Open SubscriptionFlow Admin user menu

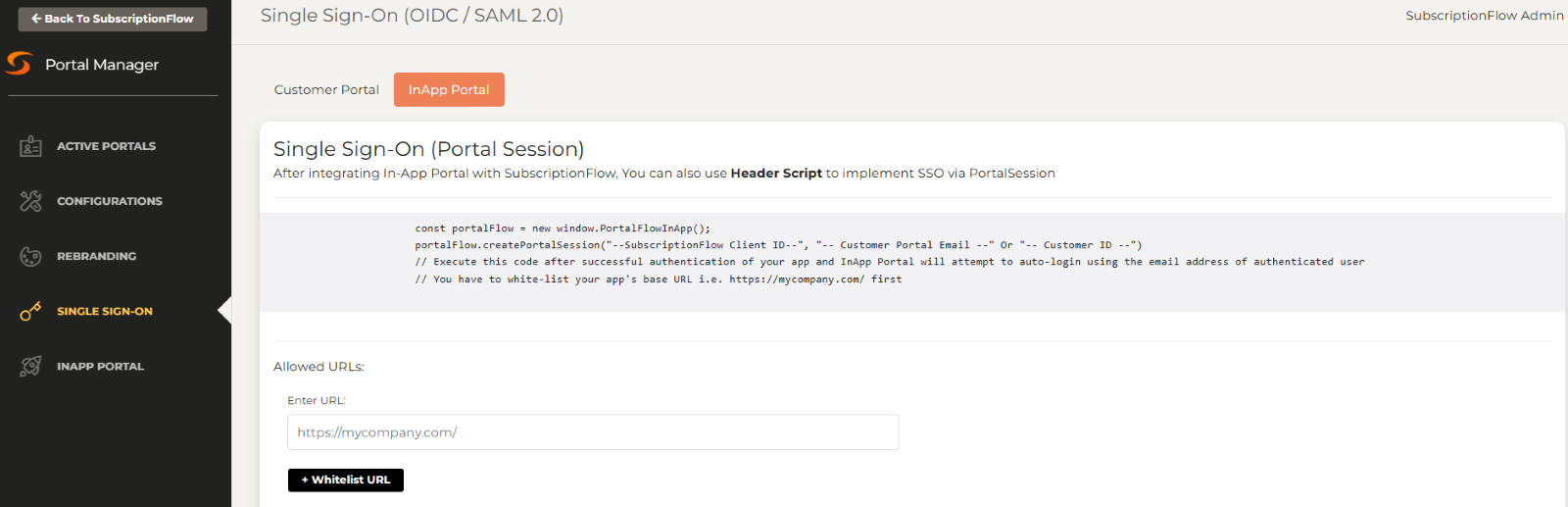click(x=1484, y=16)
